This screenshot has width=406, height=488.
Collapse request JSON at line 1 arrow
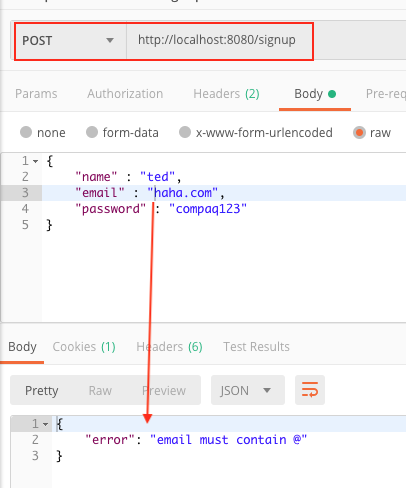click(36, 161)
